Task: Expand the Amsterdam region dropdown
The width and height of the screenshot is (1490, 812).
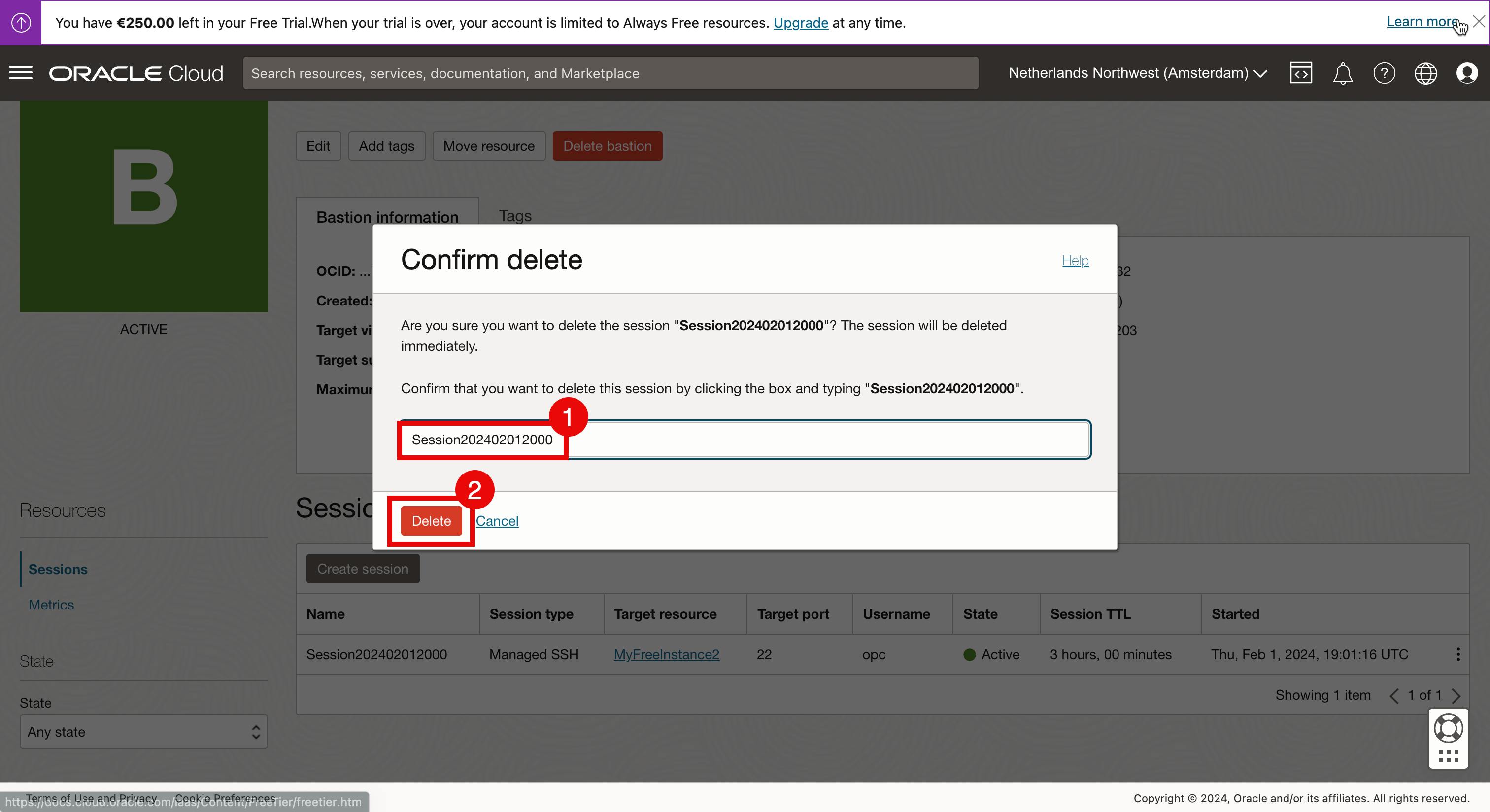Action: tap(1137, 73)
